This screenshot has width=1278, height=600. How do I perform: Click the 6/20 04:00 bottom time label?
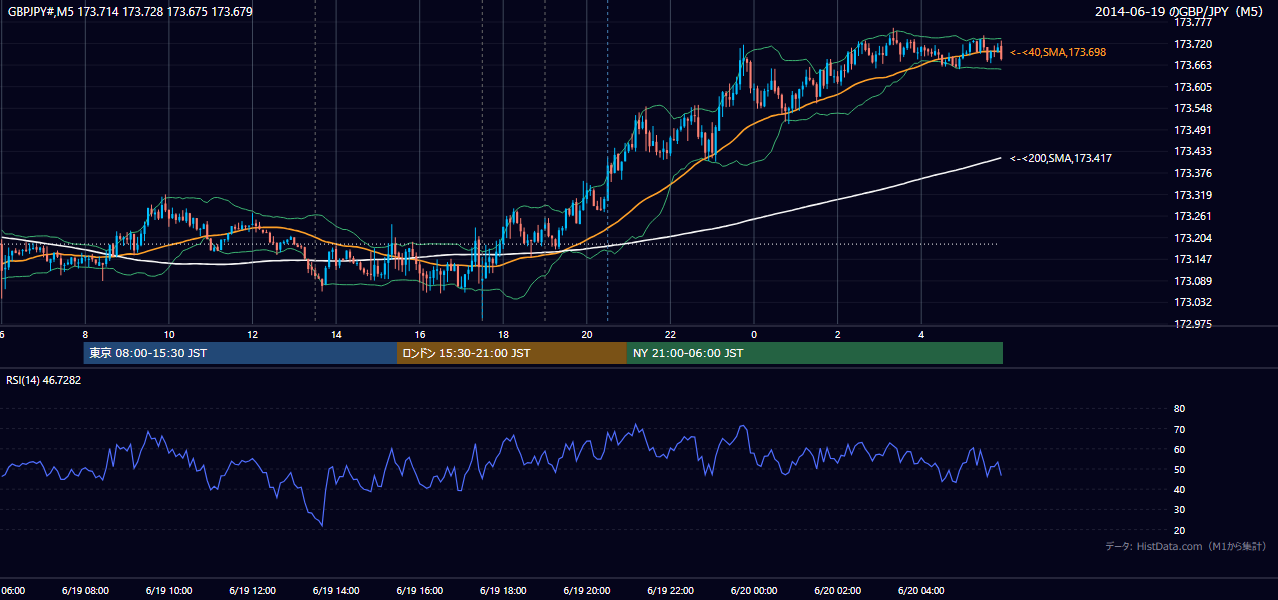921,591
